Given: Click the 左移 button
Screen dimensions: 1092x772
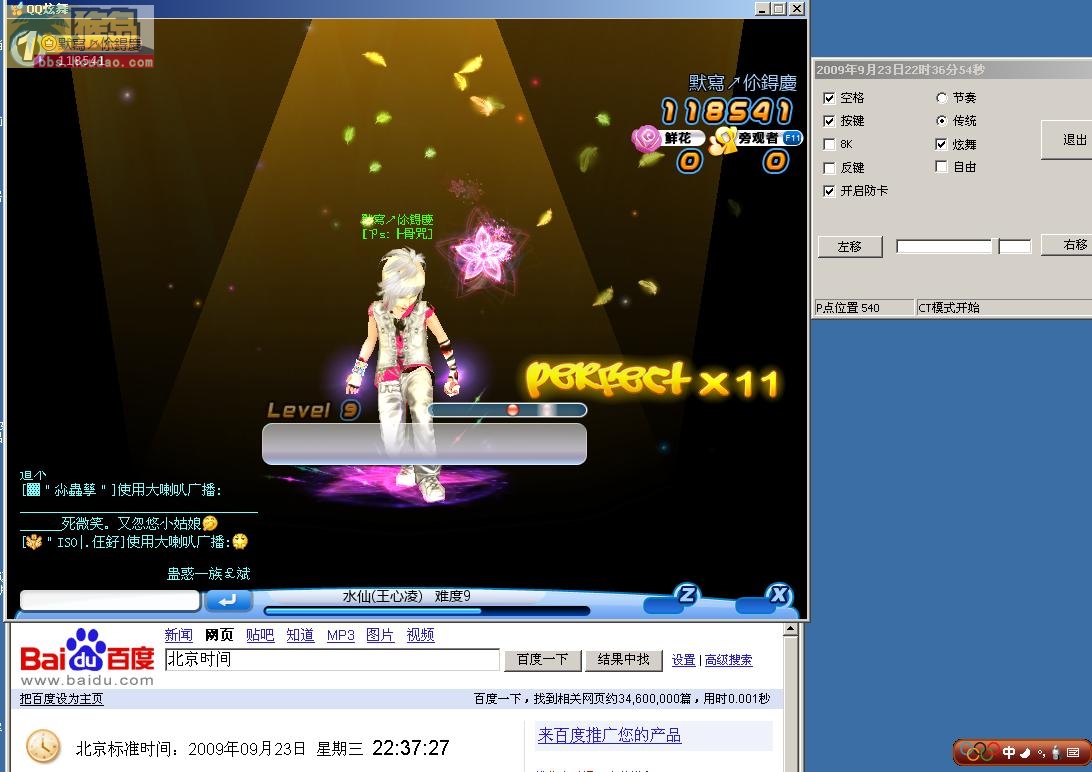Looking at the screenshot, I should click(850, 246).
